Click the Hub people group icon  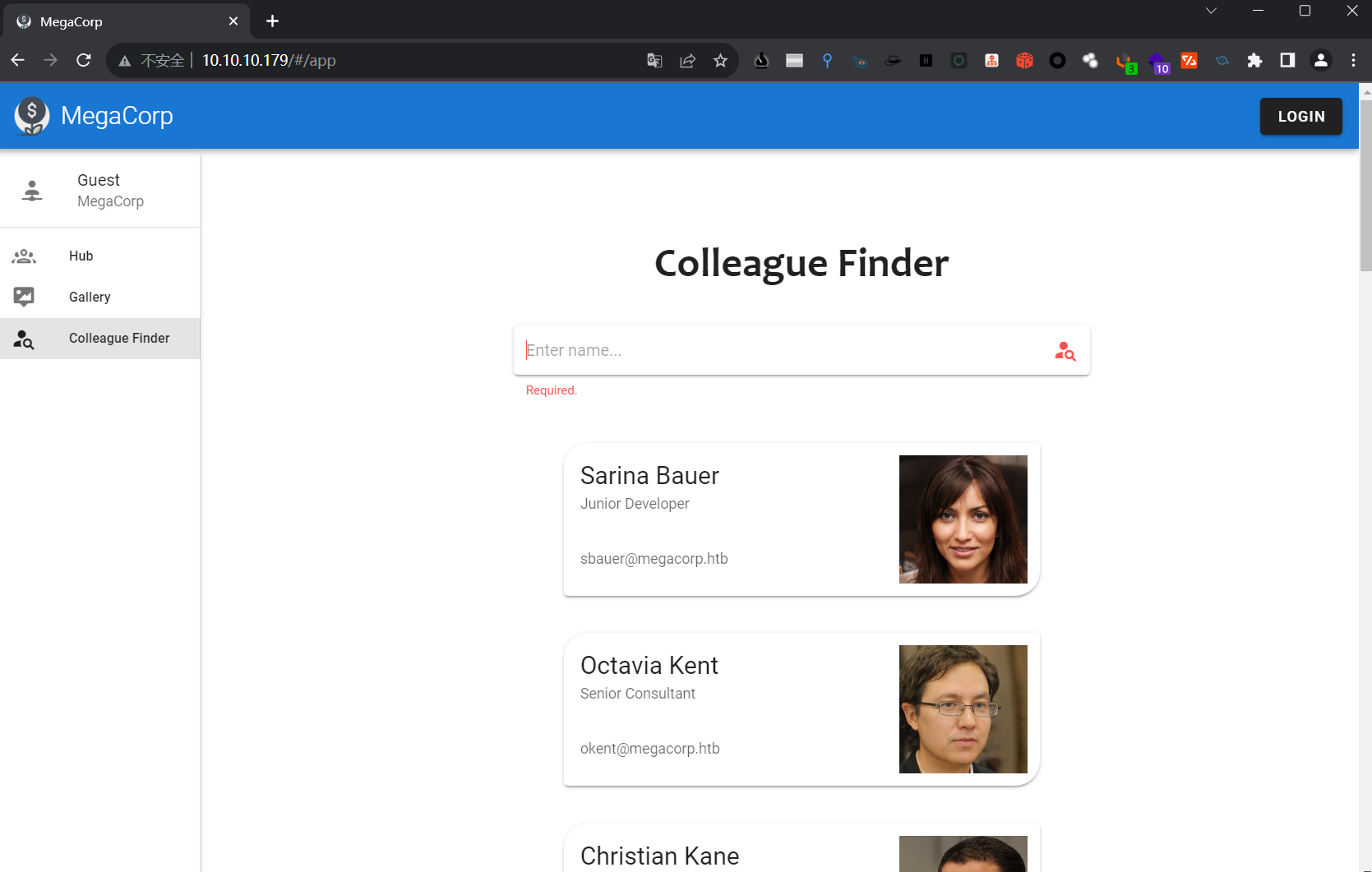24,256
